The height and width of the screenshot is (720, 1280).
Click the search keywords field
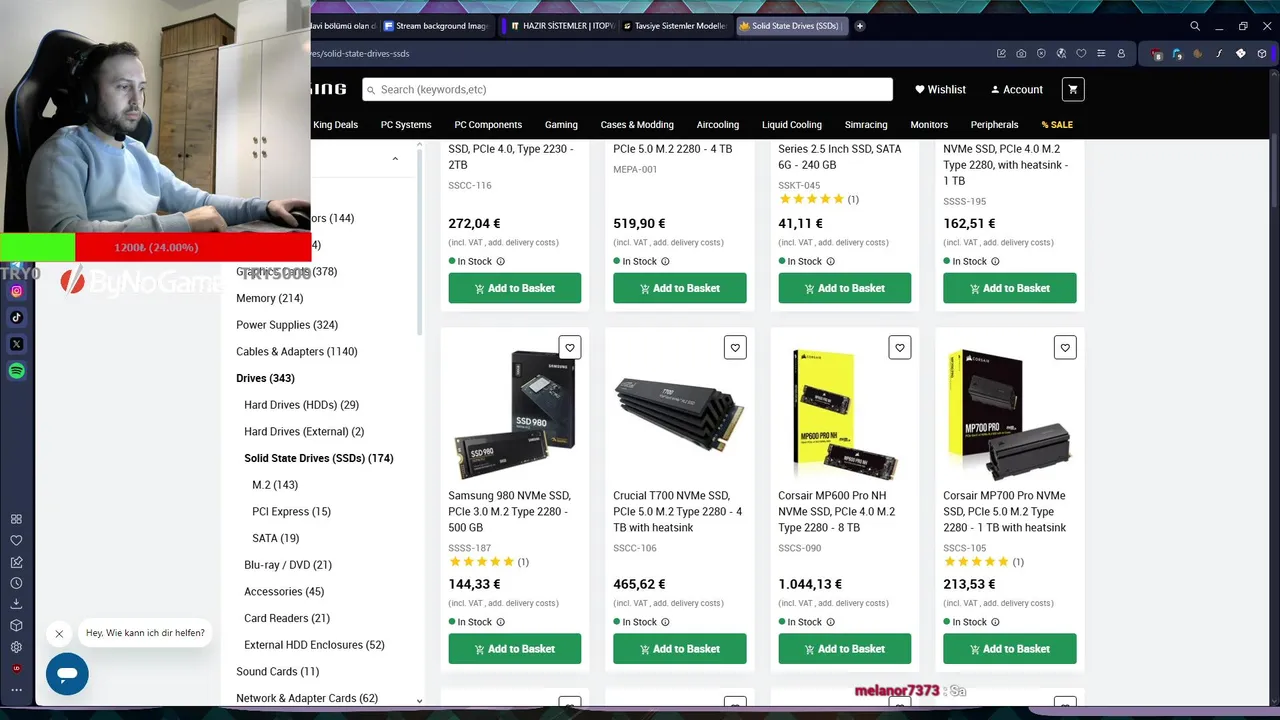point(627,89)
